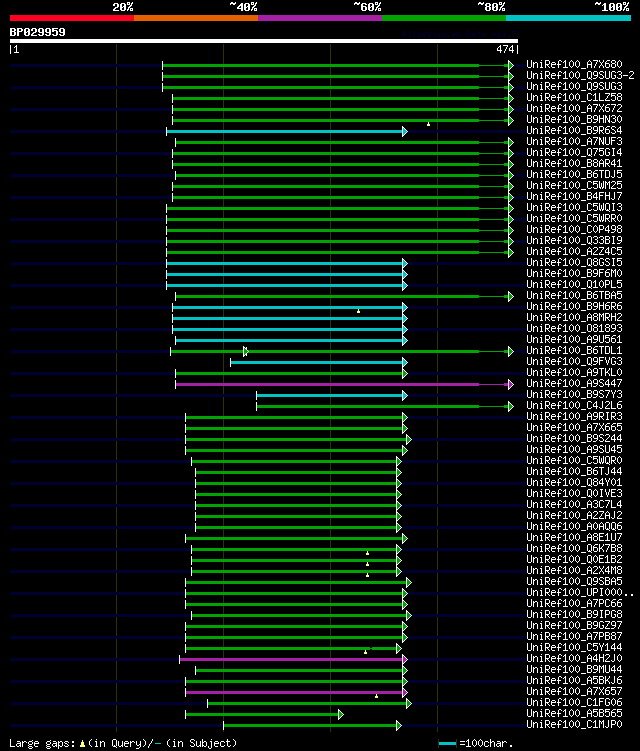
Task: Click the cyan bar of UniRef100_Q9FVG3
Action: pyautogui.click(x=316, y=363)
